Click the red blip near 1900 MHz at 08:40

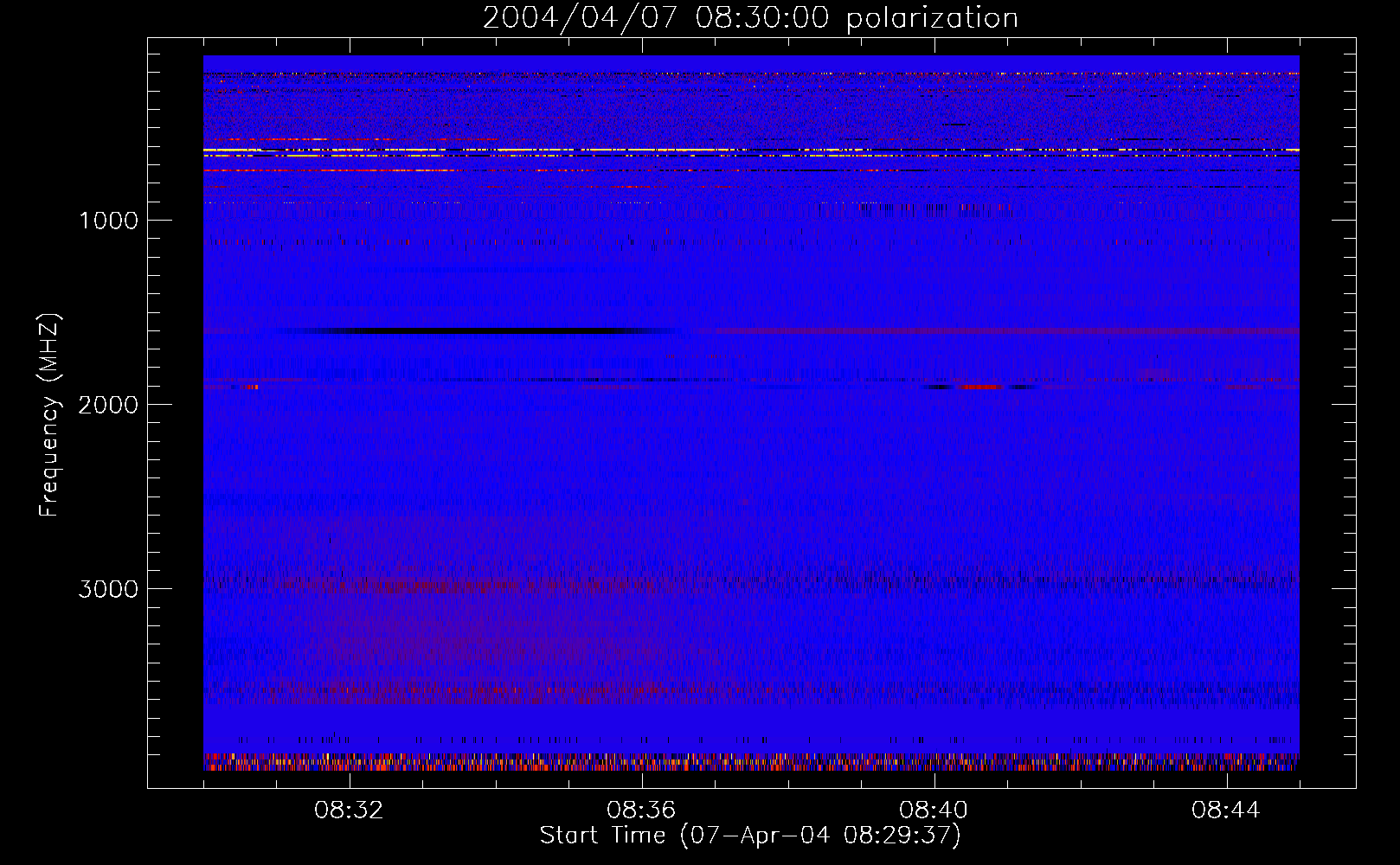(979, 387)
